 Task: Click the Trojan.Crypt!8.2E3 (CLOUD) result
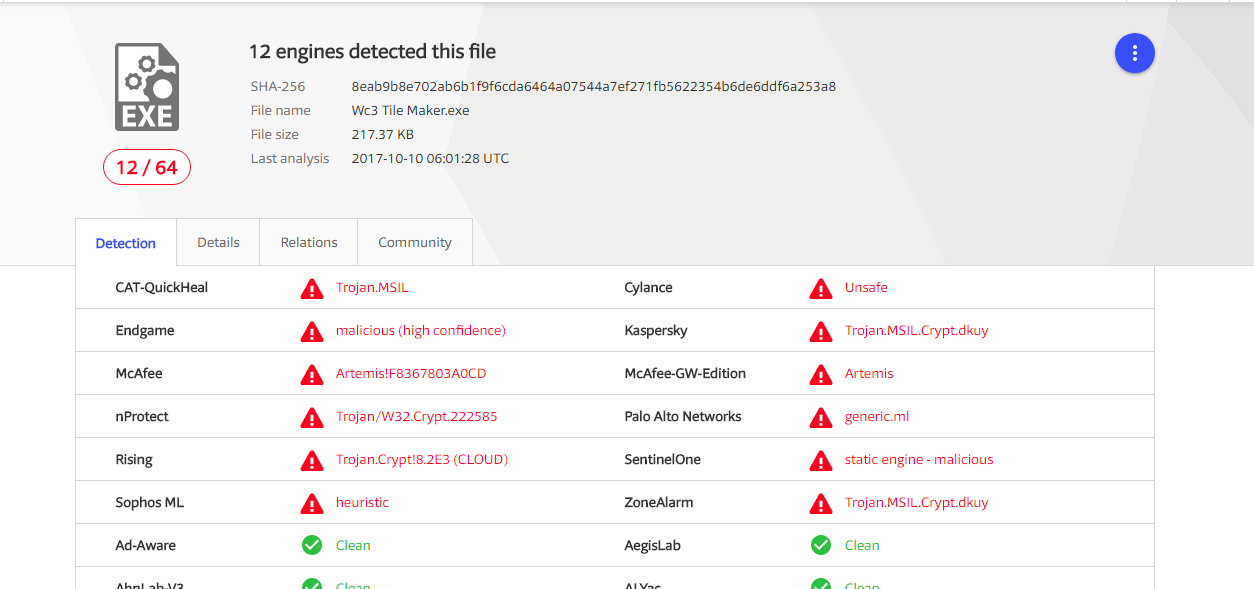coord(422,460)
